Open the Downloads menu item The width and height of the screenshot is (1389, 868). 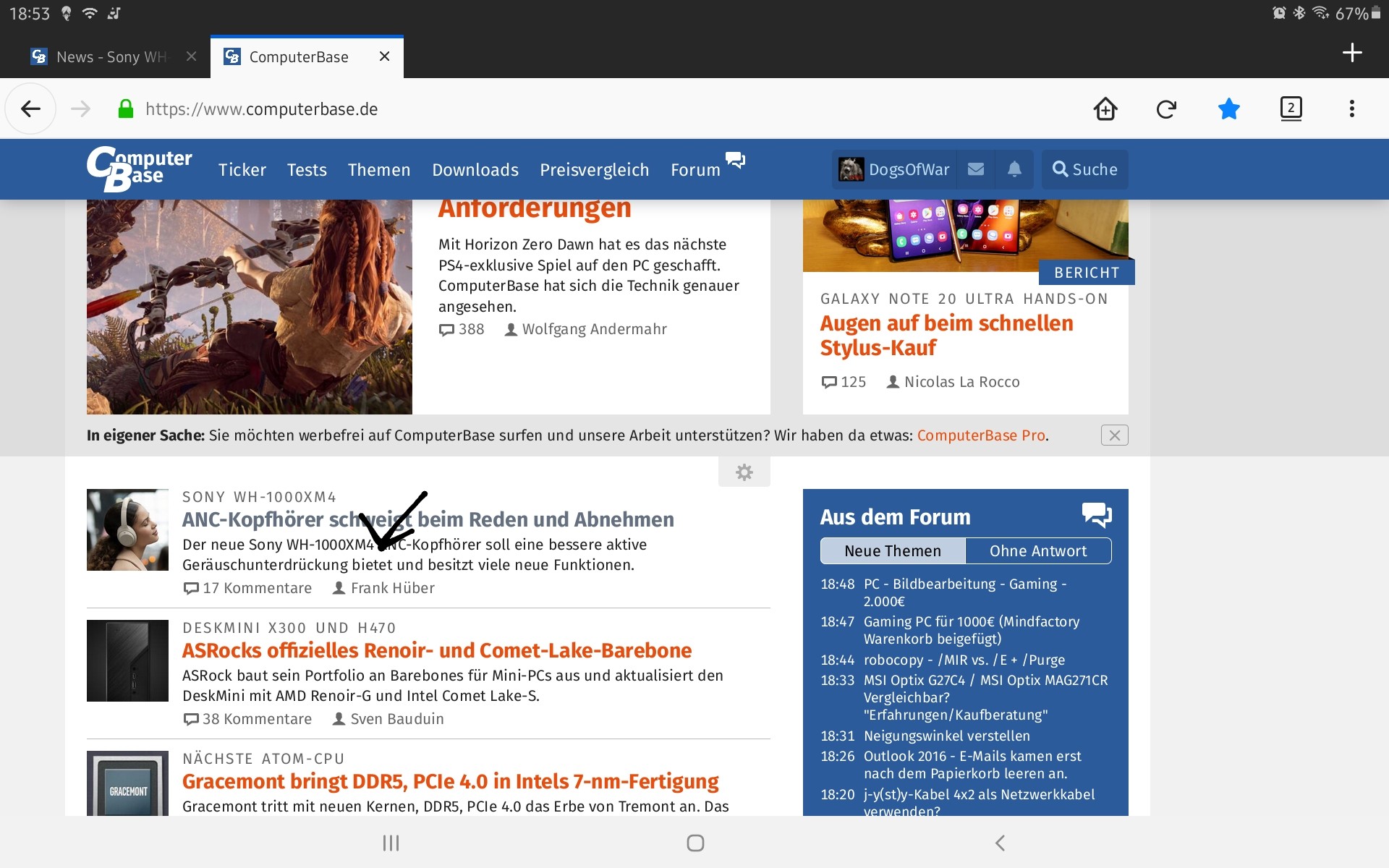pyautogui.click(x=475, y=169)
